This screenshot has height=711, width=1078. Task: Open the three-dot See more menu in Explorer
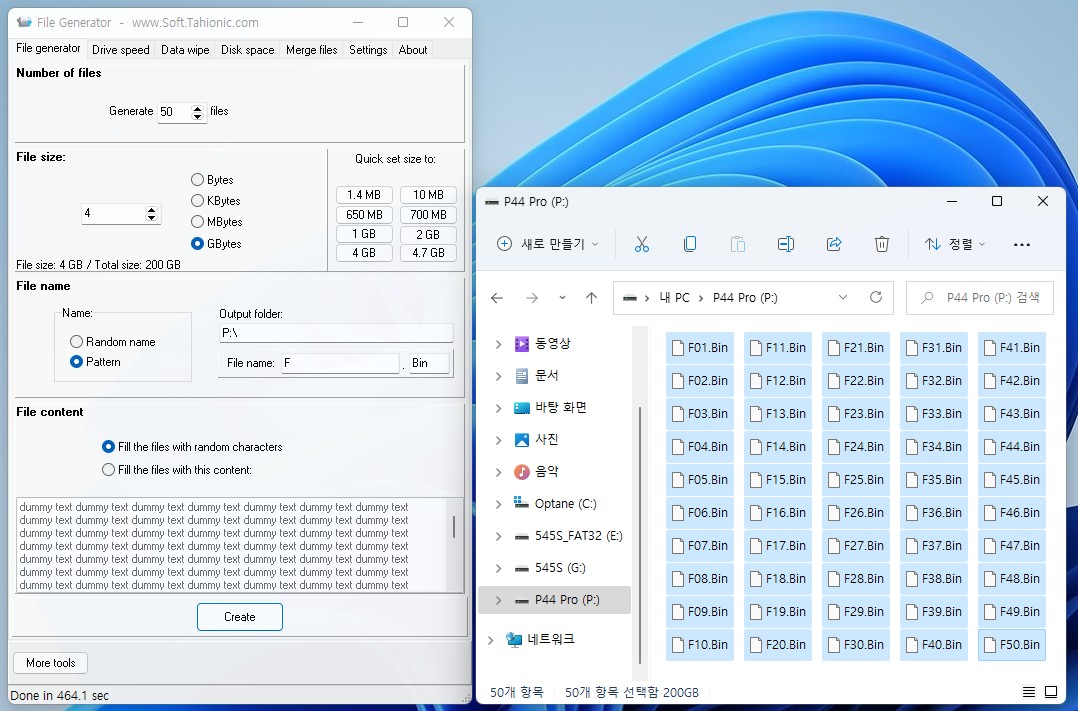coord(1022,245)
